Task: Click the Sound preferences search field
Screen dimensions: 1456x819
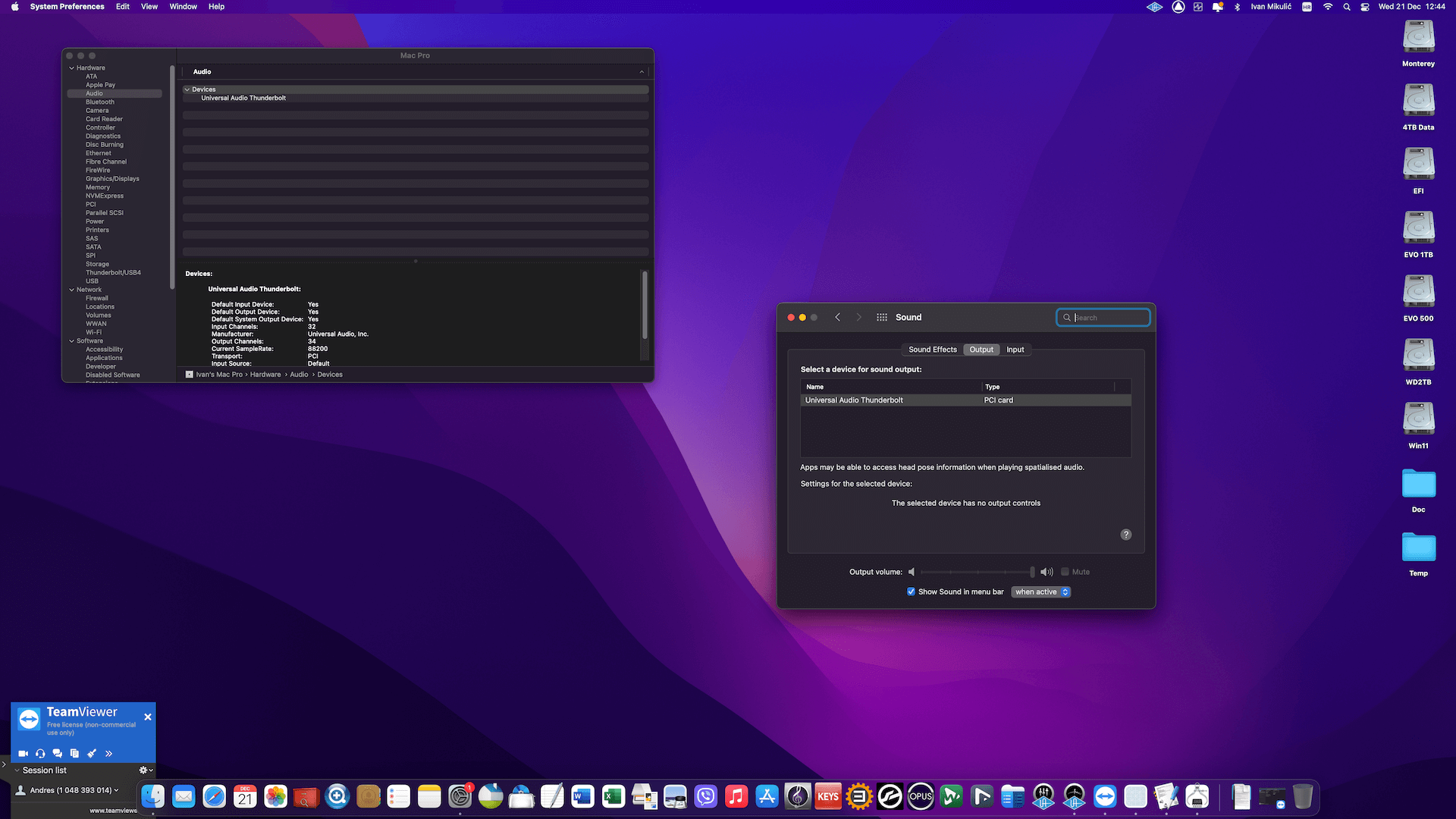Action: pos(1109,318)
